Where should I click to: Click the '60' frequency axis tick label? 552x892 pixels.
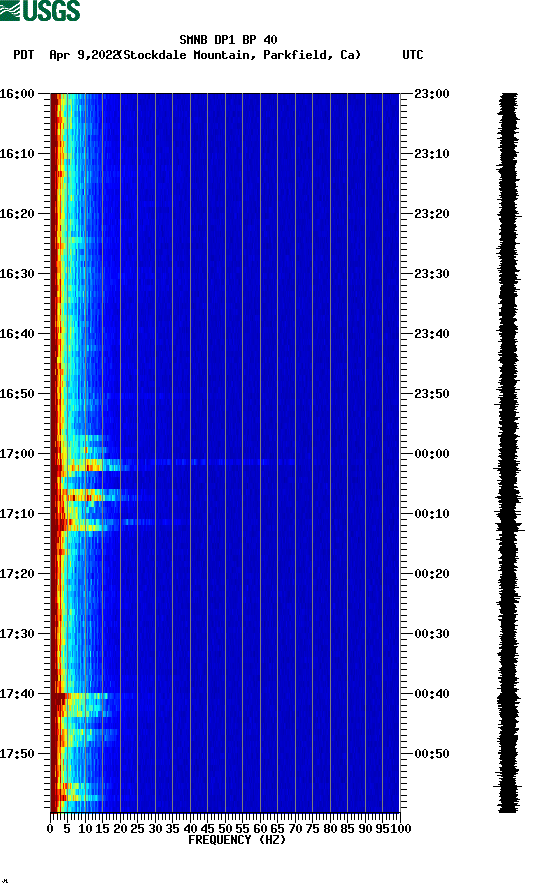(260, 829)
